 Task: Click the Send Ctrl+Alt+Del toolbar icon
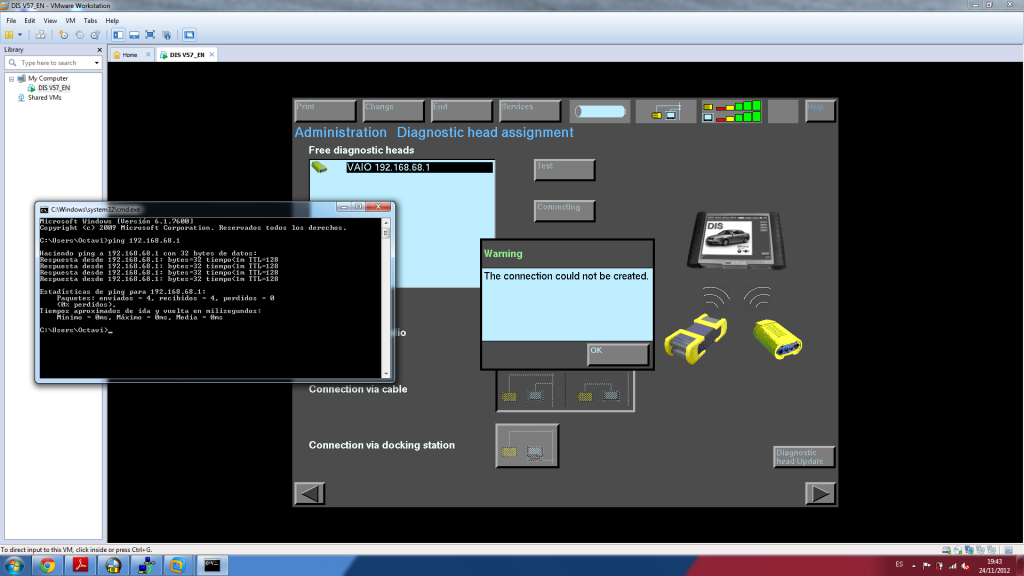40,35
